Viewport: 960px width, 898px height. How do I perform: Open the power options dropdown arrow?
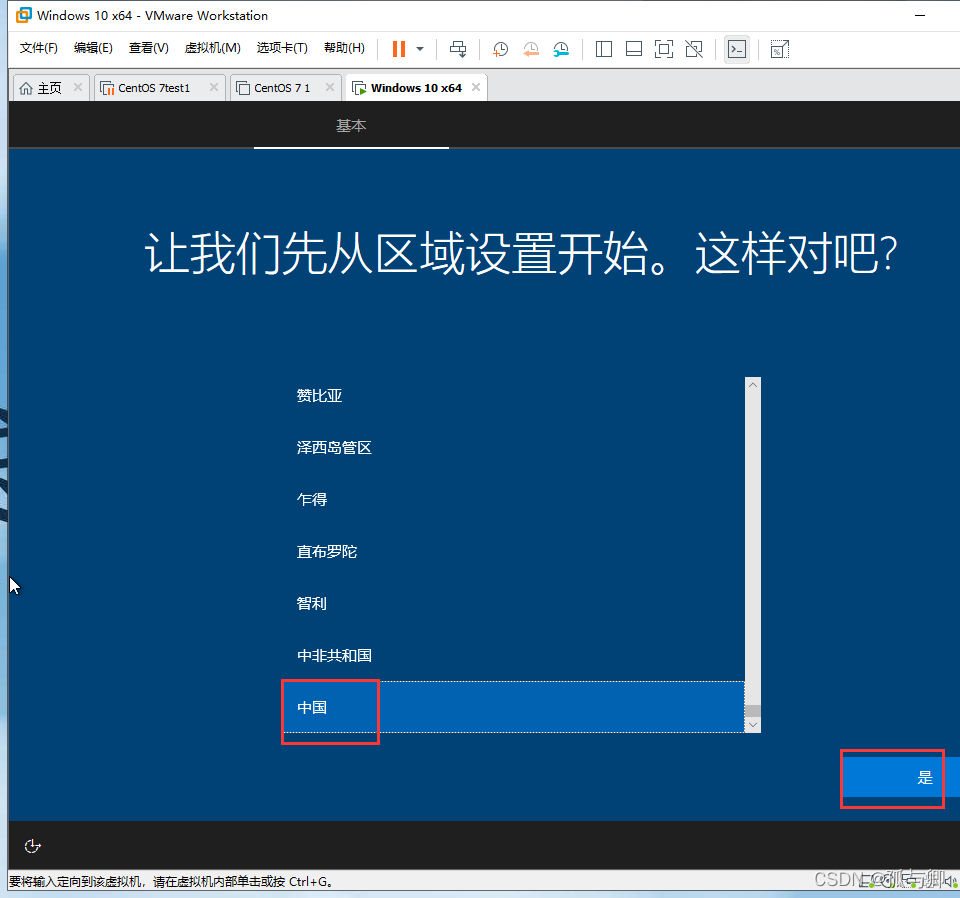(420, 49)
